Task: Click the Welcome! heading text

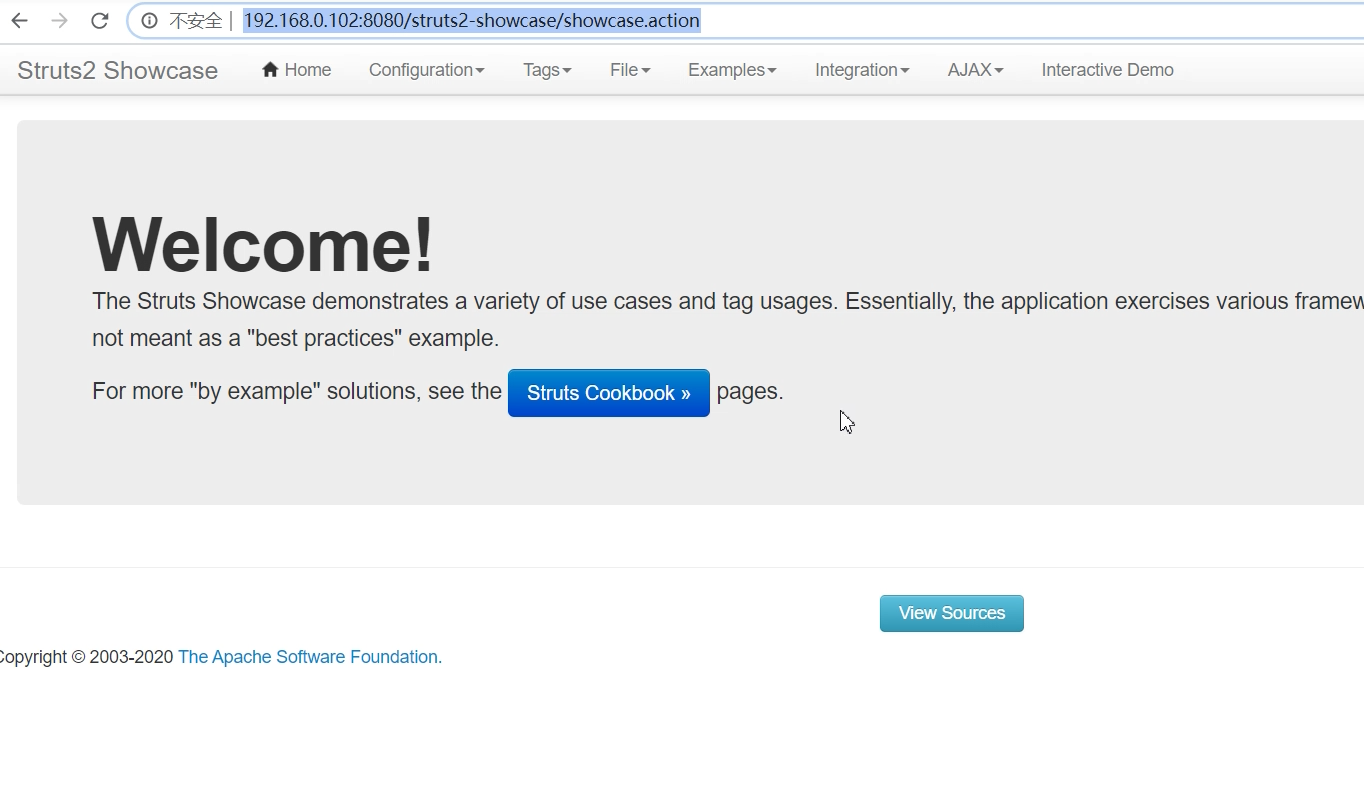Action: [263, 244]
